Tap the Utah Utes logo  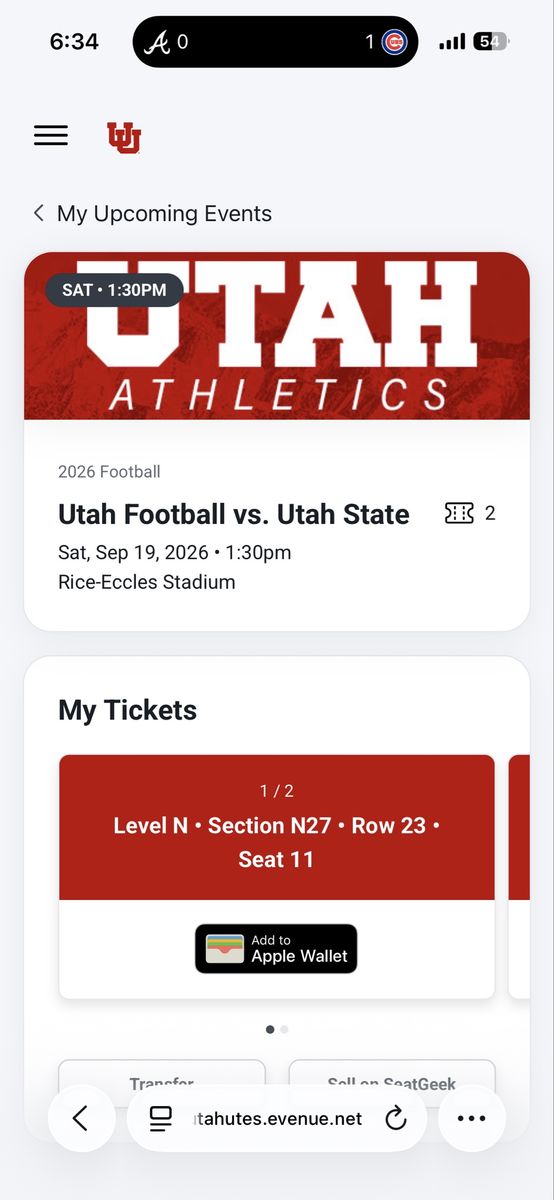[x=124, y=137]
